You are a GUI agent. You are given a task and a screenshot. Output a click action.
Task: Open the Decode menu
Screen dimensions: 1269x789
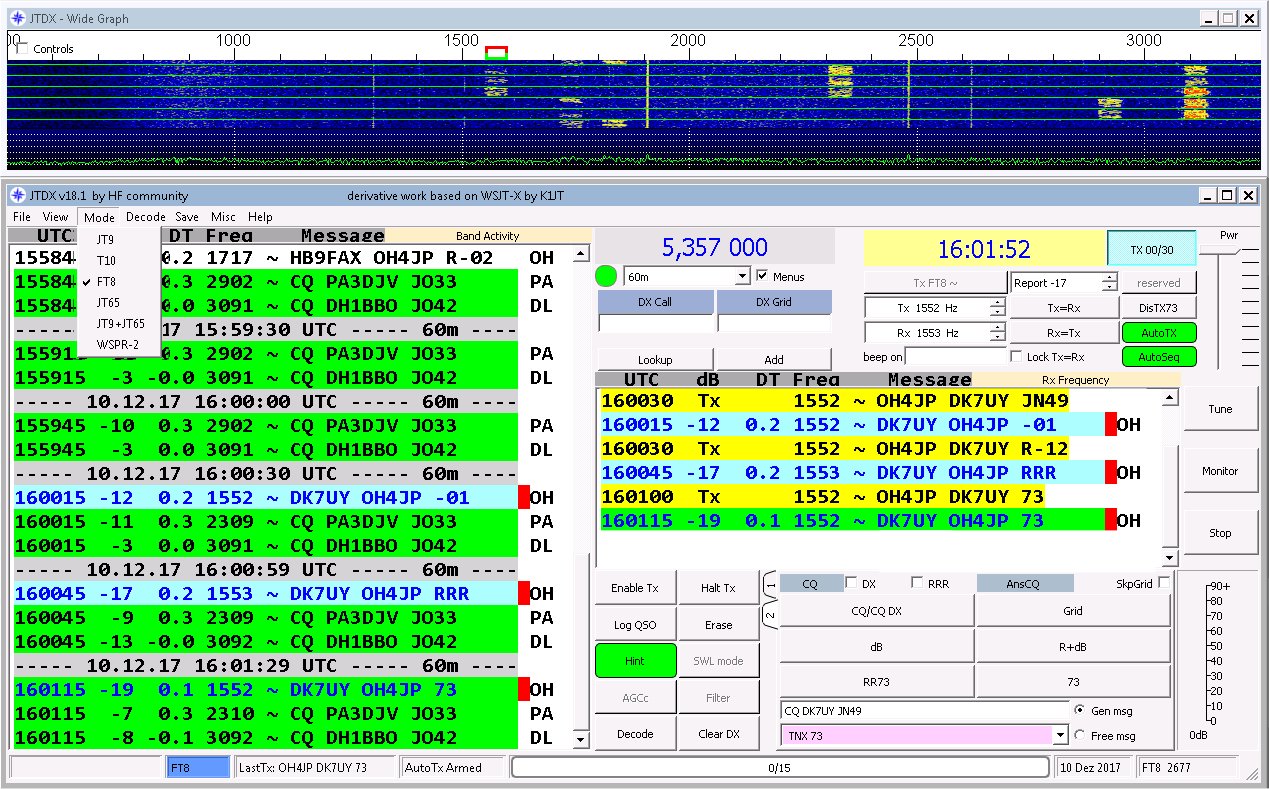146,217
